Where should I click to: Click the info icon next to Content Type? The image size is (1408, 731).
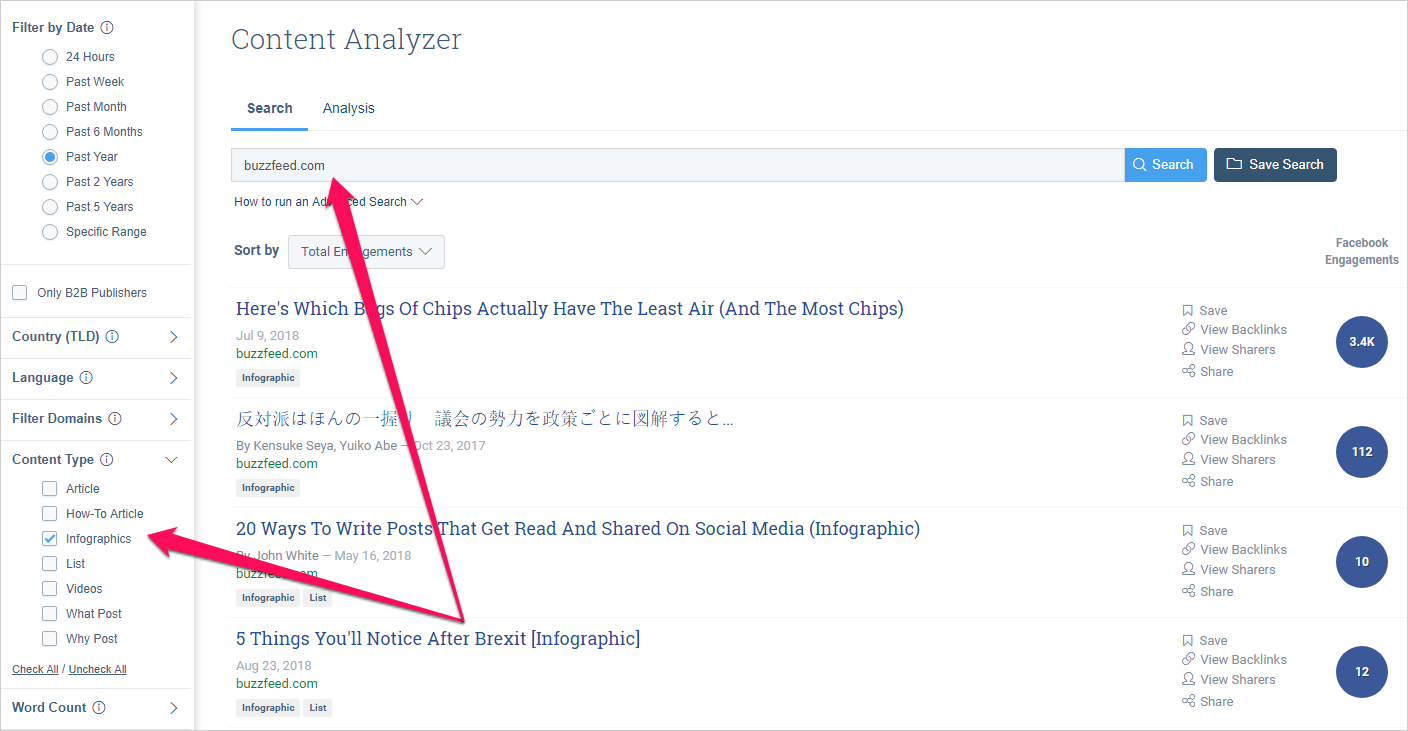[107, 460]
